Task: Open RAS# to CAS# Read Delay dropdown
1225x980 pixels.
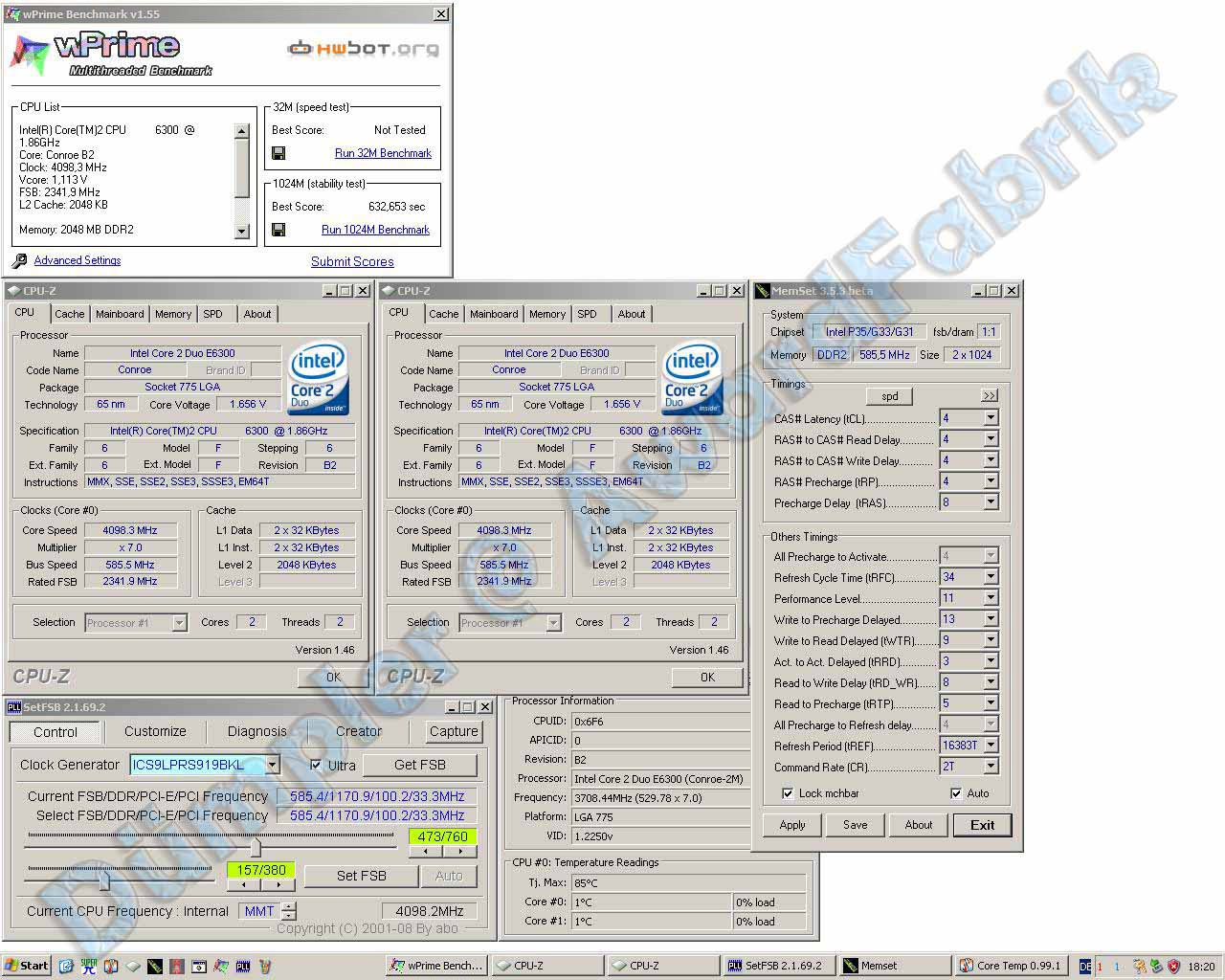Action: 991,439
